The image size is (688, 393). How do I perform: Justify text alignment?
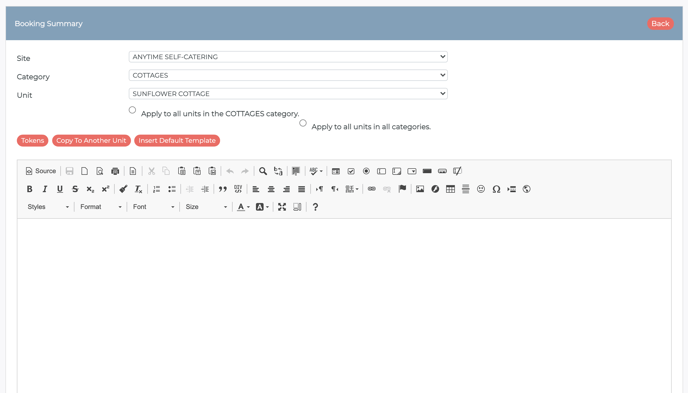[x=301, y=189]
